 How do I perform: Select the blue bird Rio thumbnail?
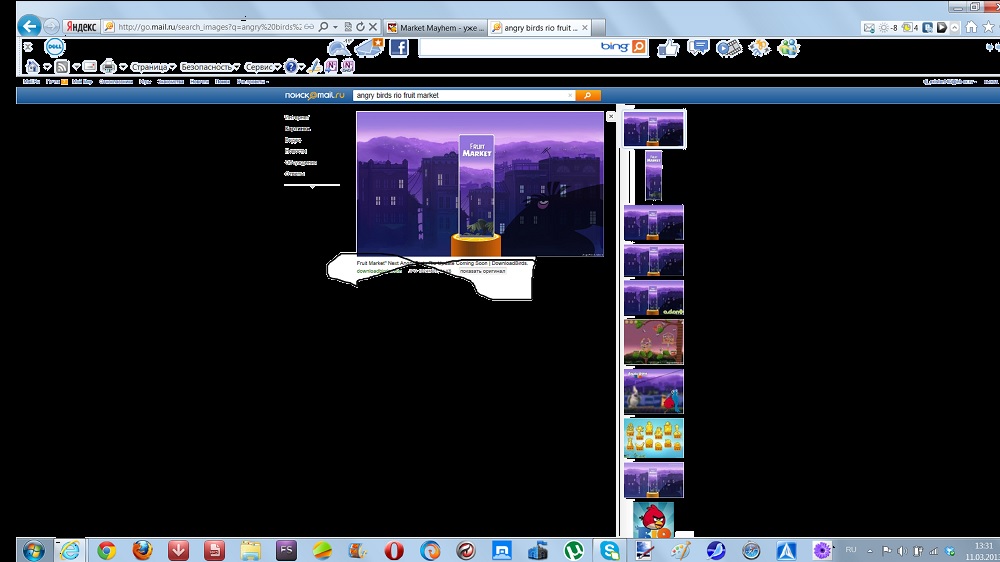click(654, 391)
